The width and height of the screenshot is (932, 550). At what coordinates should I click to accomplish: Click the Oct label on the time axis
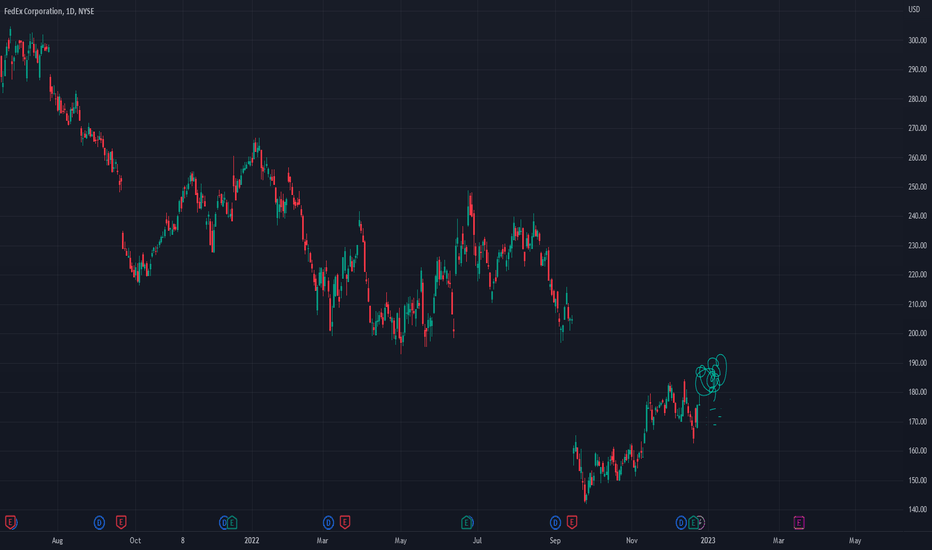135,540
